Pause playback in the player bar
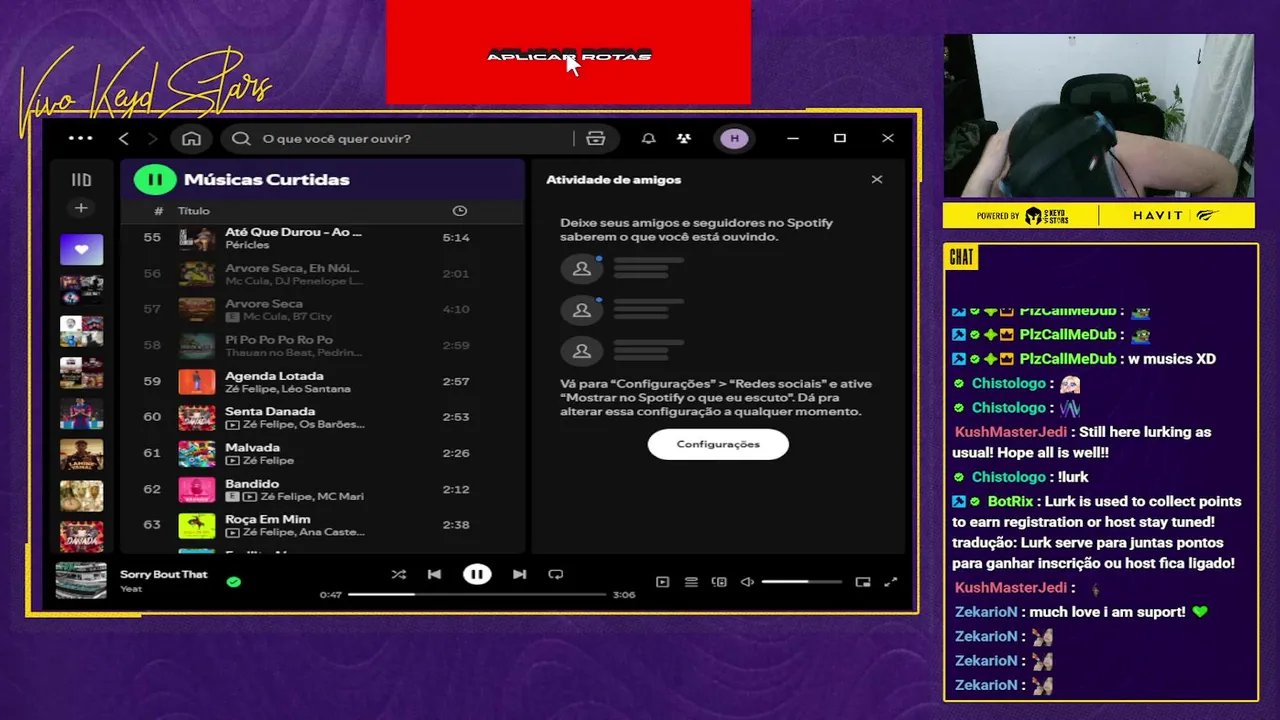The height and width of the screenshot is (720, 1280). 477,574
